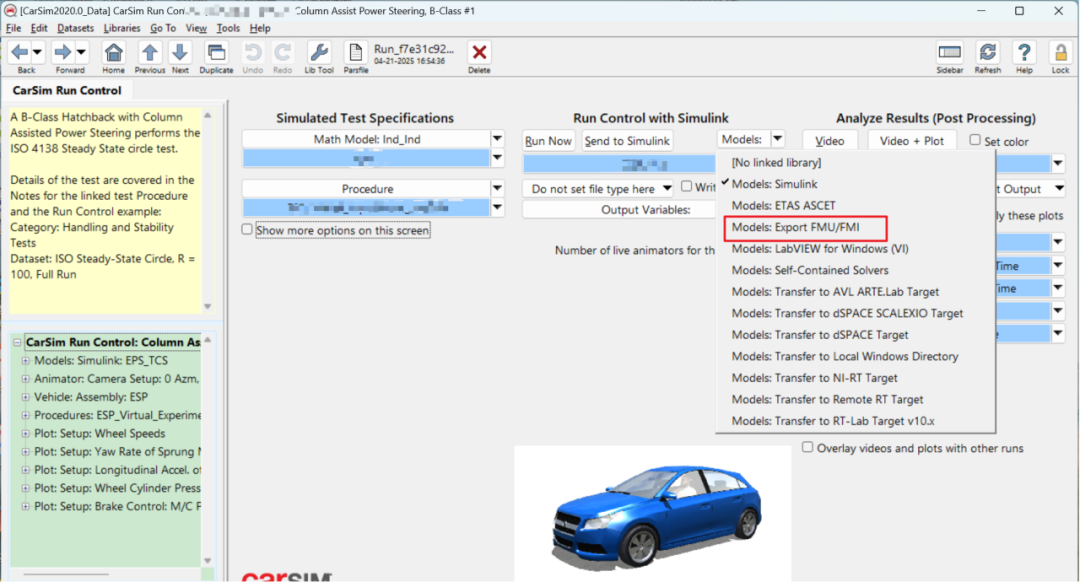Toggle the Set color checkbox
1080x582 pixels.
[x=975, y=140]
